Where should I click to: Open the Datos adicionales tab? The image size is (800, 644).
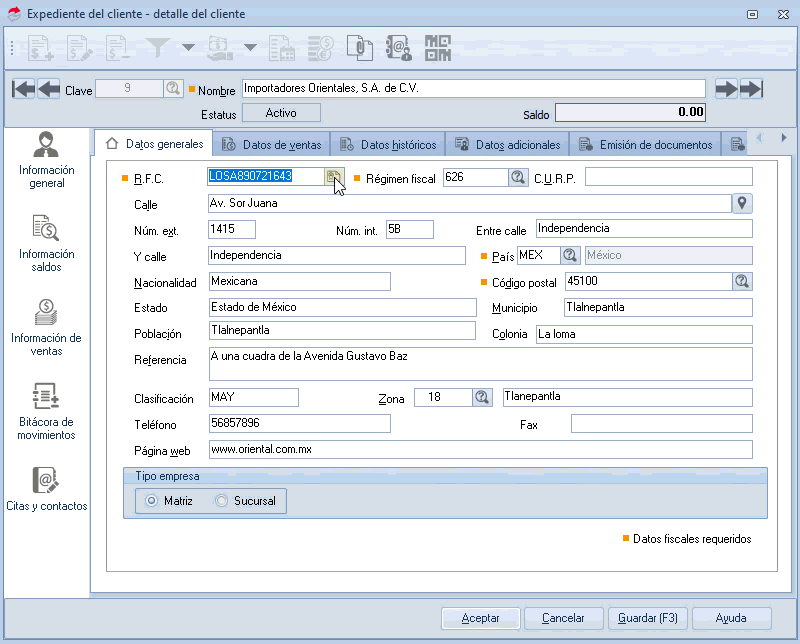(x=507, y=145)
